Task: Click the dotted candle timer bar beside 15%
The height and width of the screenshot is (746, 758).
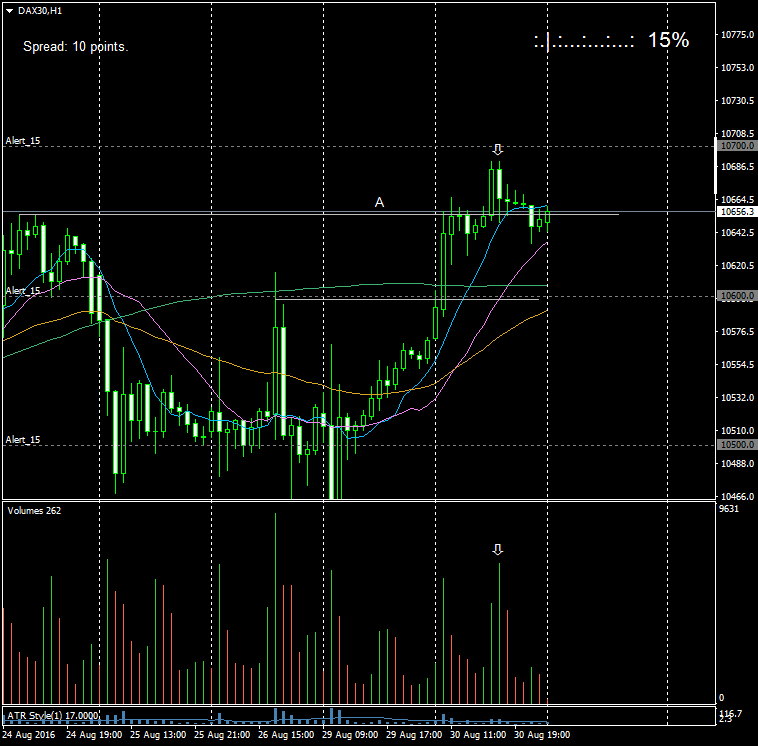Action: pyautogui.click(x=584, y=42)
